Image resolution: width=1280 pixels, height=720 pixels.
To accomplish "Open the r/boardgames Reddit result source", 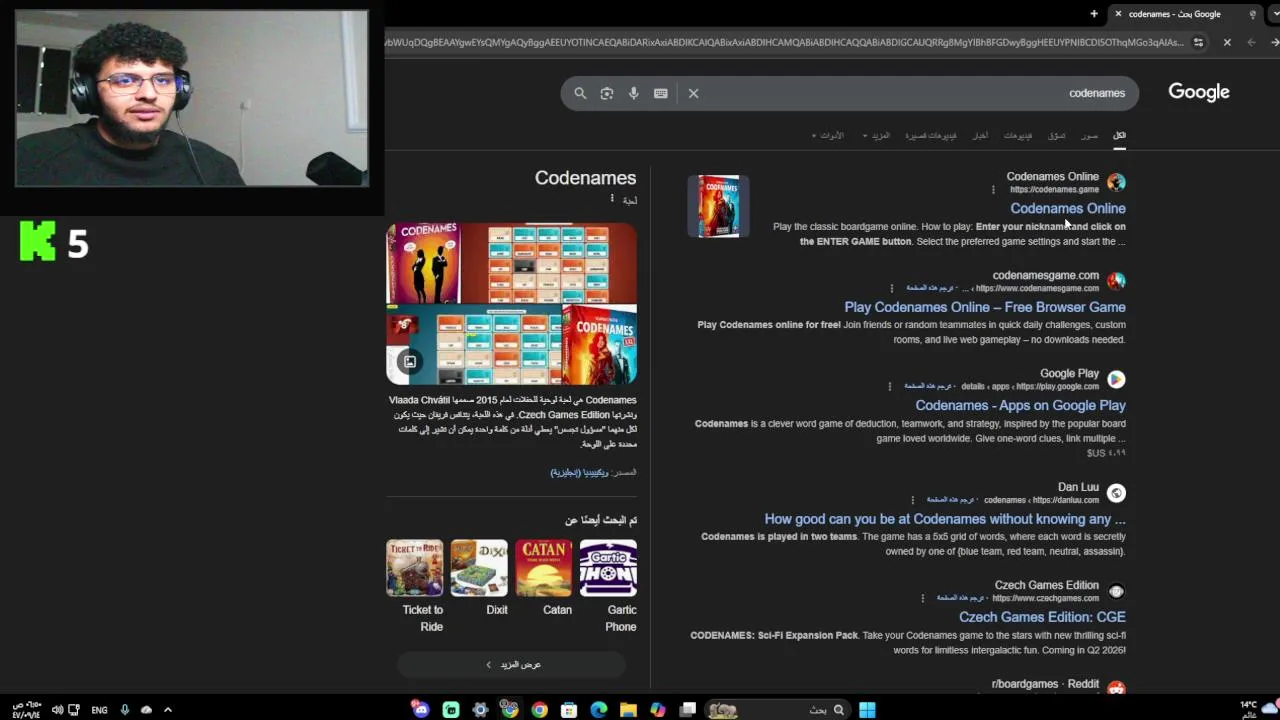I will [x=1045, y=684].
